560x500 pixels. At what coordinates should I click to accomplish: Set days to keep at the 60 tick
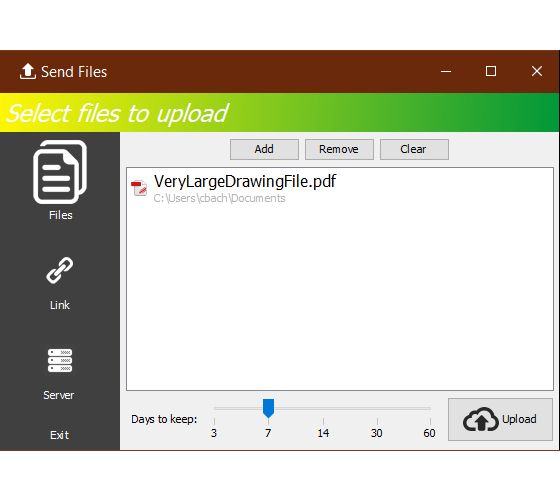[430, 421]
